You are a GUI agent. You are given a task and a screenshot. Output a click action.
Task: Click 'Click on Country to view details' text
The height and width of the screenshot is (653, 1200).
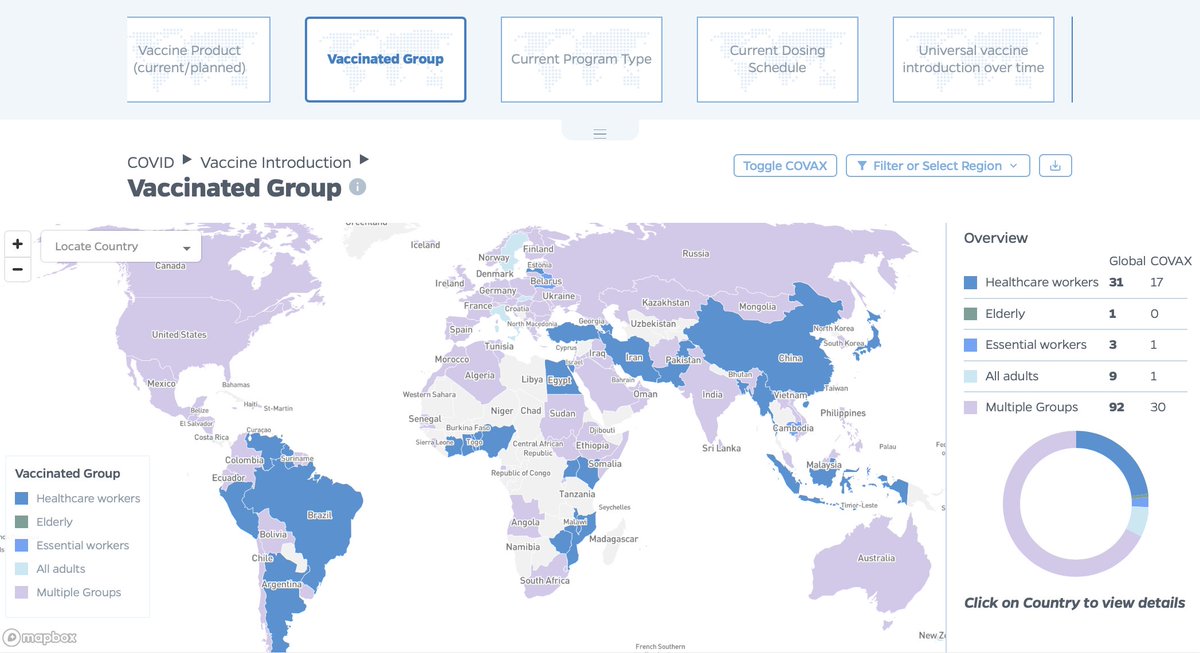pos(1074,603)
